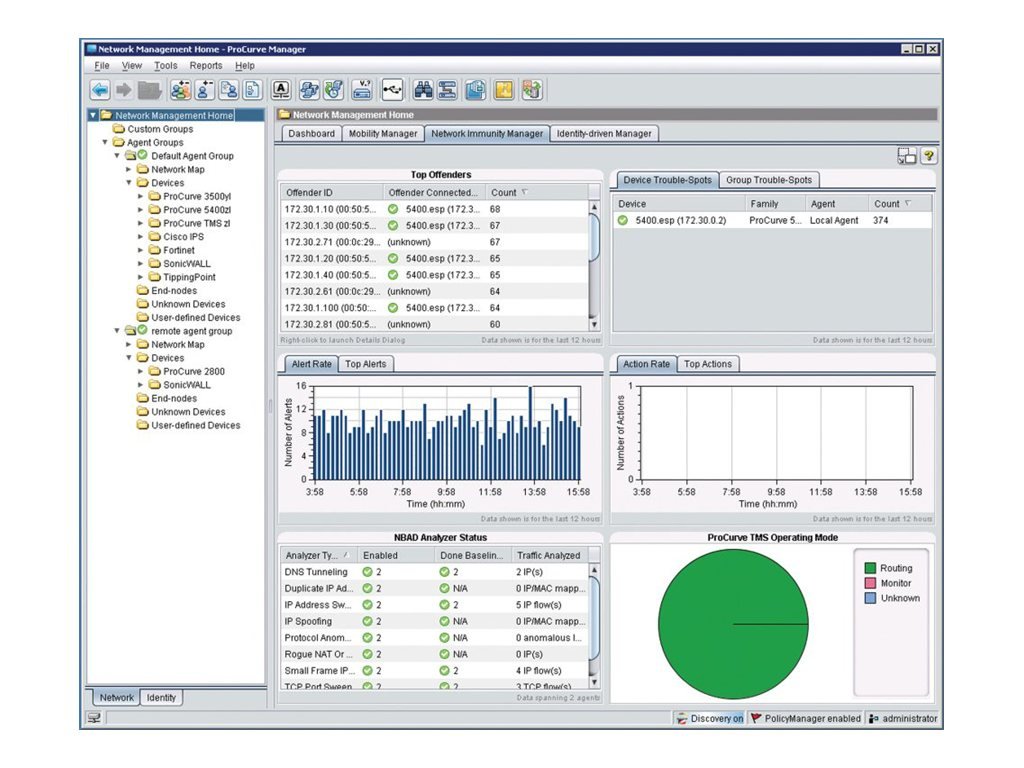The width and height of the screenshot is (1024, 768).
Task: Select the Custom Groups tree item
Action: pos(153,129)
